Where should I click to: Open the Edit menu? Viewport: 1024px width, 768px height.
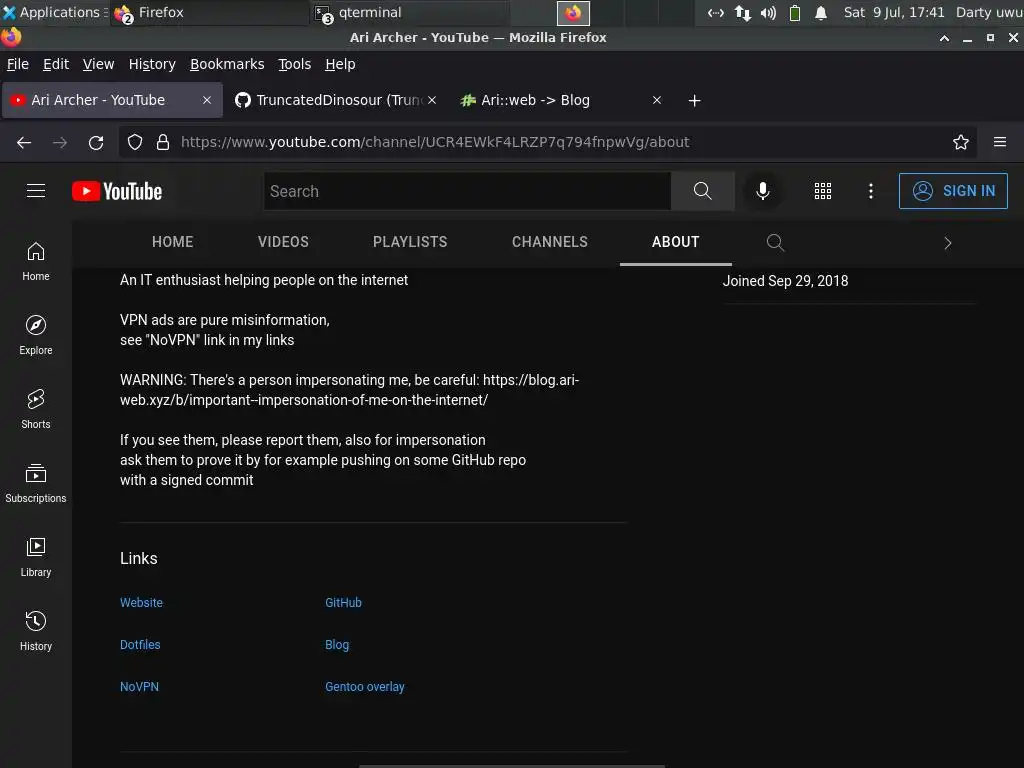point(56,64)
